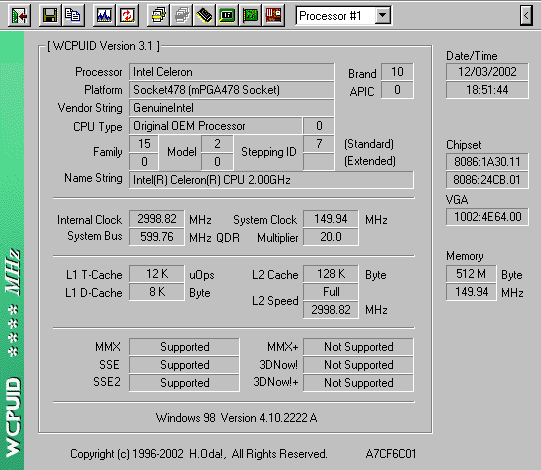Click the Chipset value 8086:24CB.01
The height and width of the screenshot is (470, 541).
tap(487, 179)
